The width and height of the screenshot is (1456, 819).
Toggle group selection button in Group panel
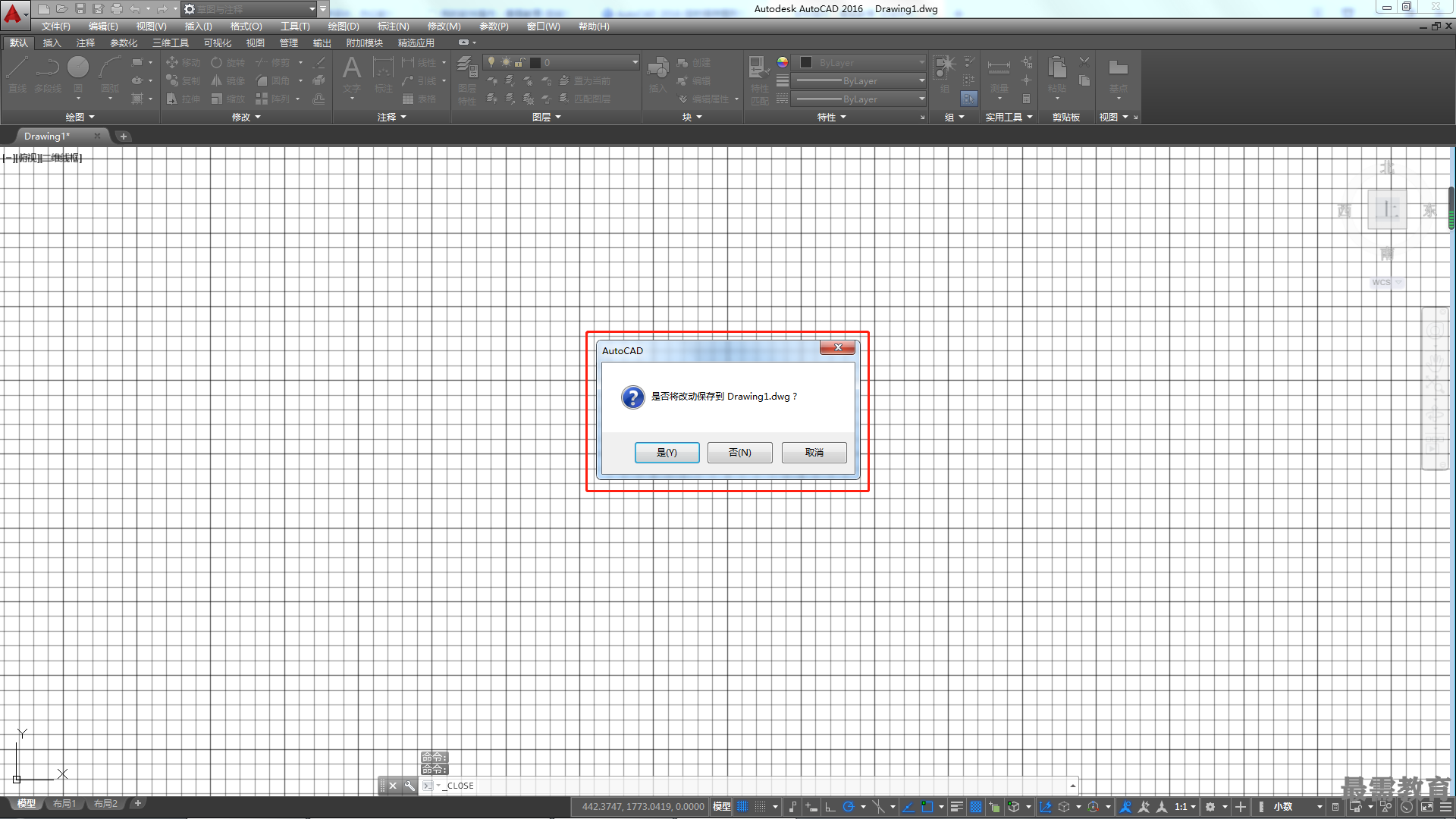pos(969,99)
